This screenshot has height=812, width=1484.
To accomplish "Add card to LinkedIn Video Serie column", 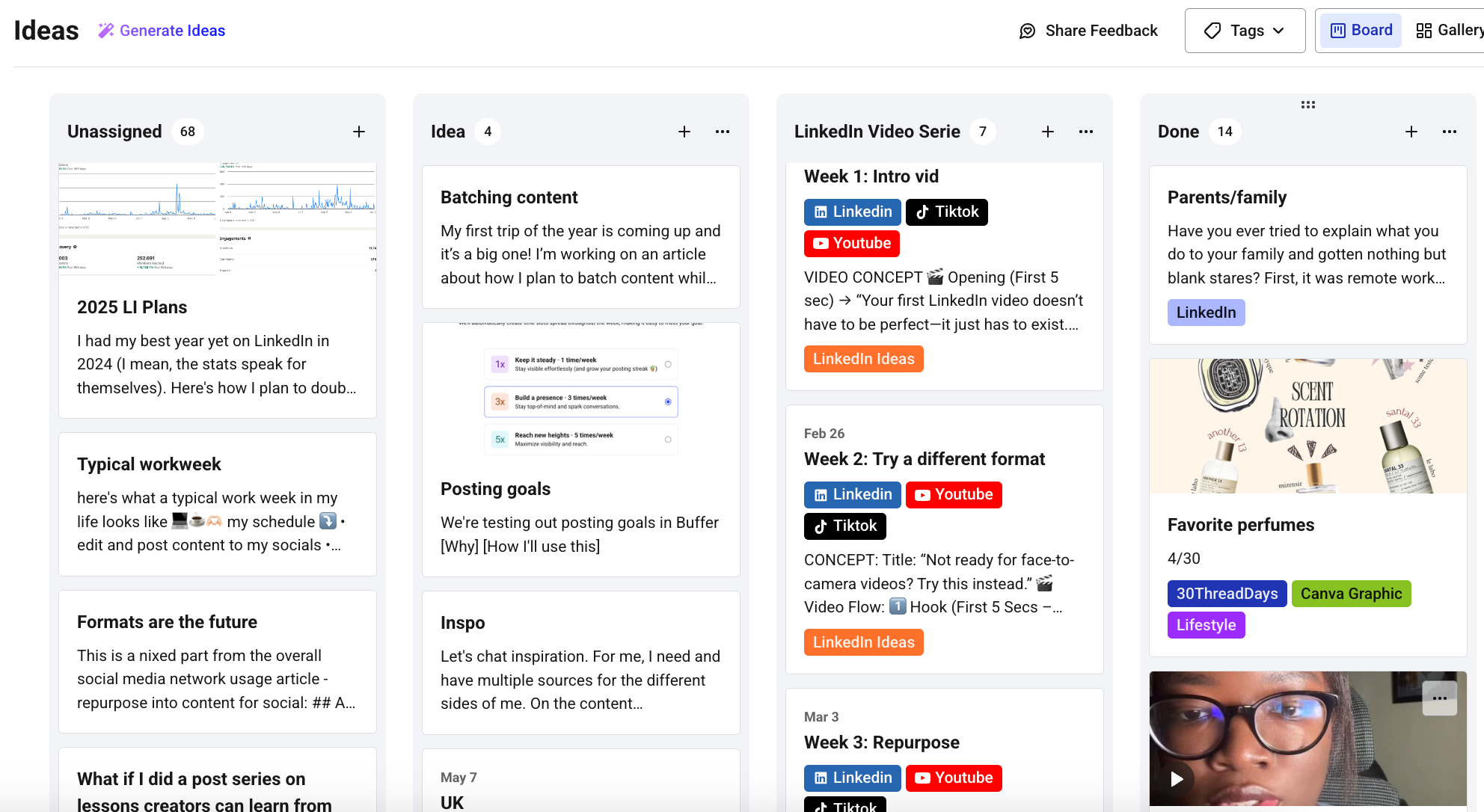I will point(1048,132).
